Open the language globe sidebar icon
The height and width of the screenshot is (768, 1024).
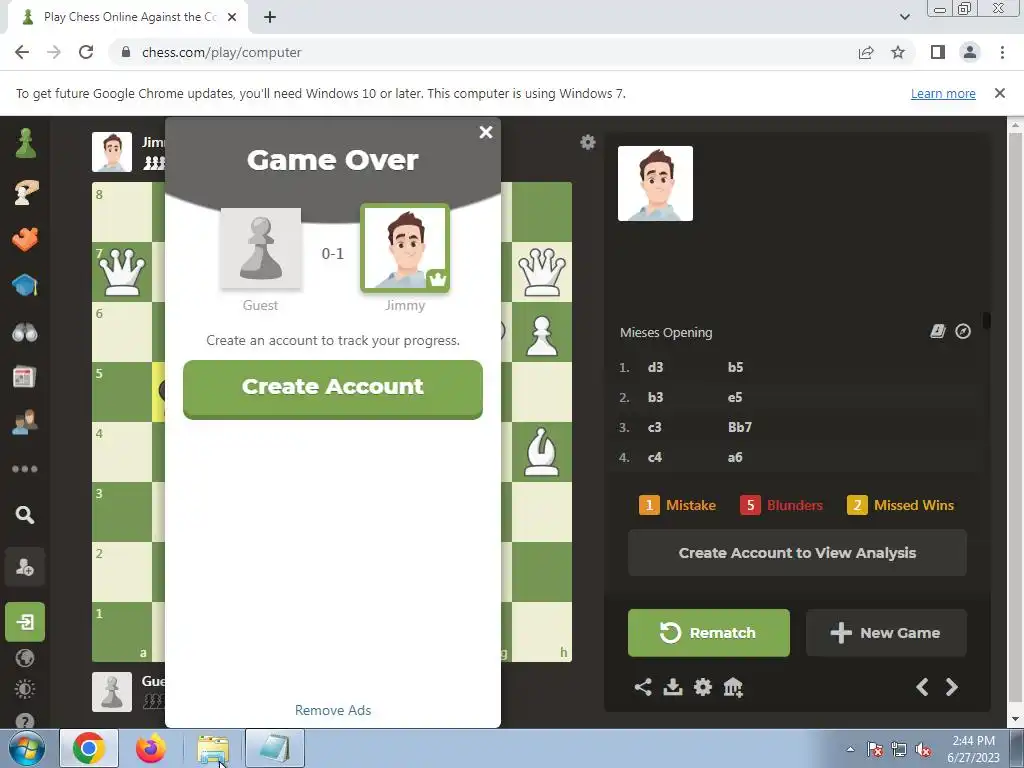[x=25, y=658]
